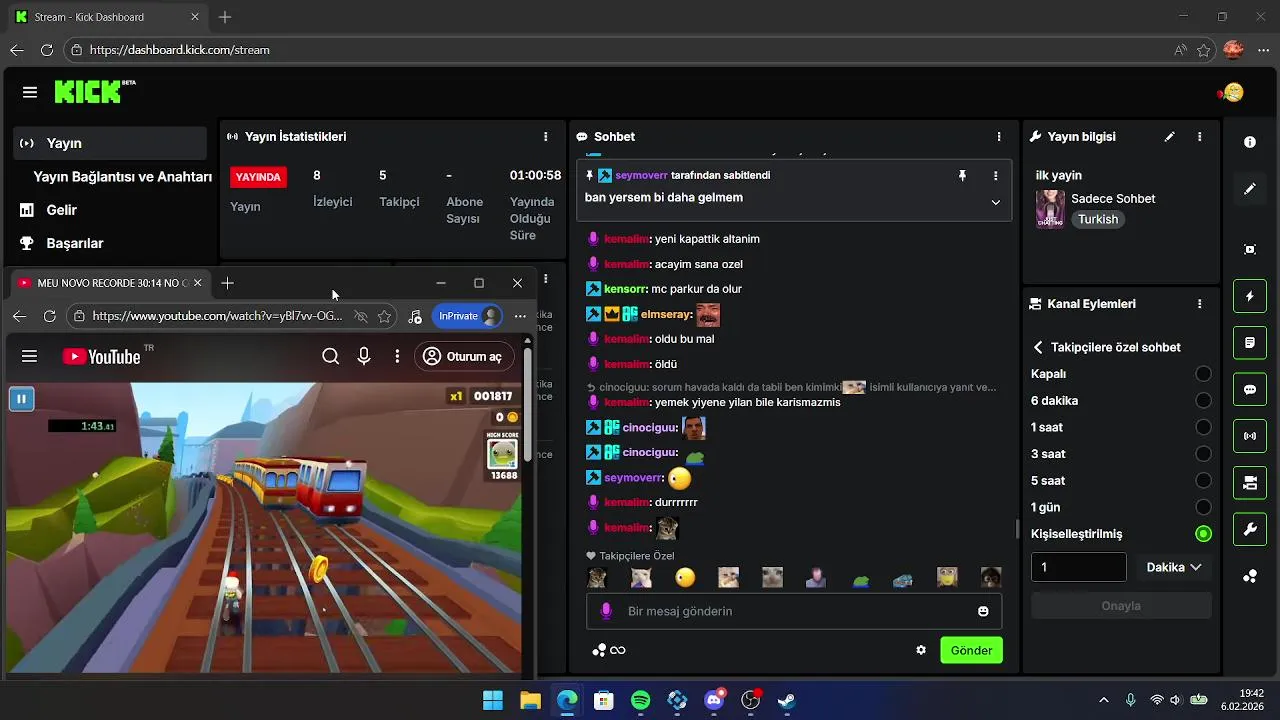Image resolution: width=1280 pixels, height=720 pixels.
Task: Open the Dakika unit dropdown
Action: 1173,567
